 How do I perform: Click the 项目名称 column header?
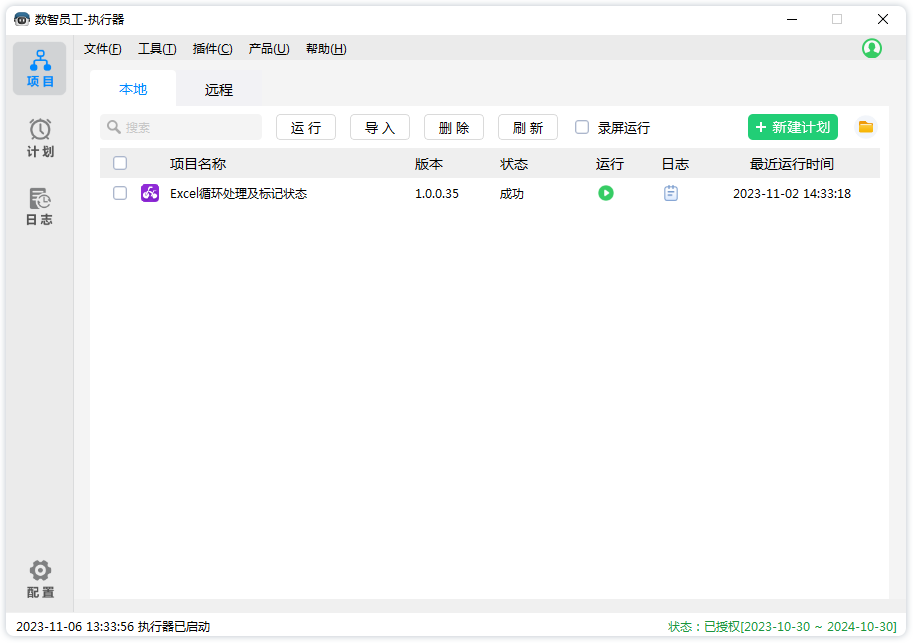[x=197, y=164]
